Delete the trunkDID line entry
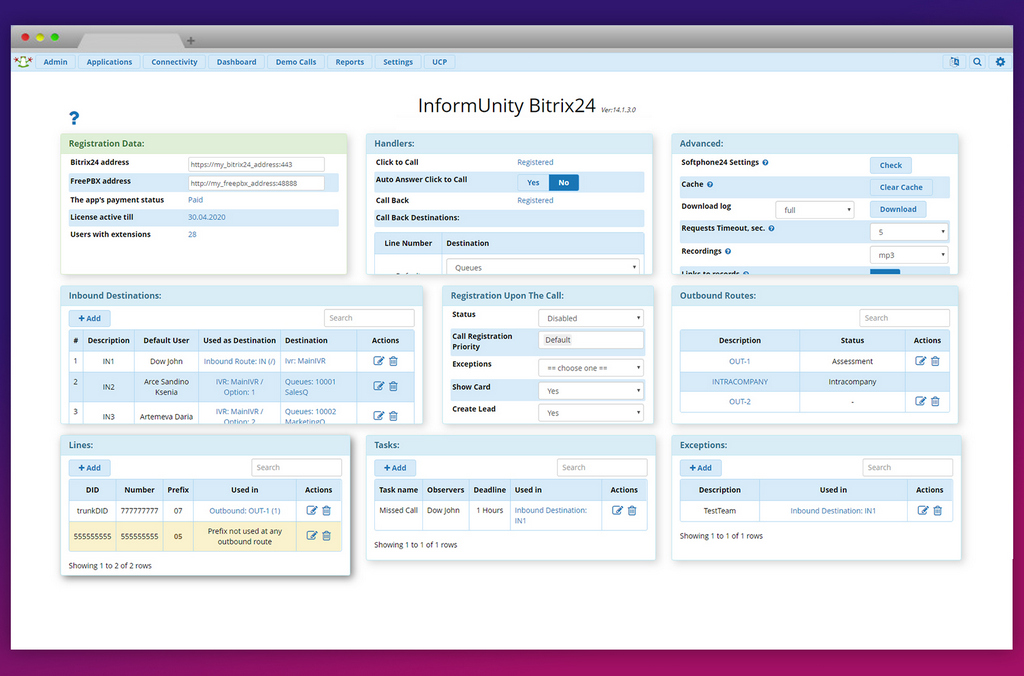 point(326,510)
